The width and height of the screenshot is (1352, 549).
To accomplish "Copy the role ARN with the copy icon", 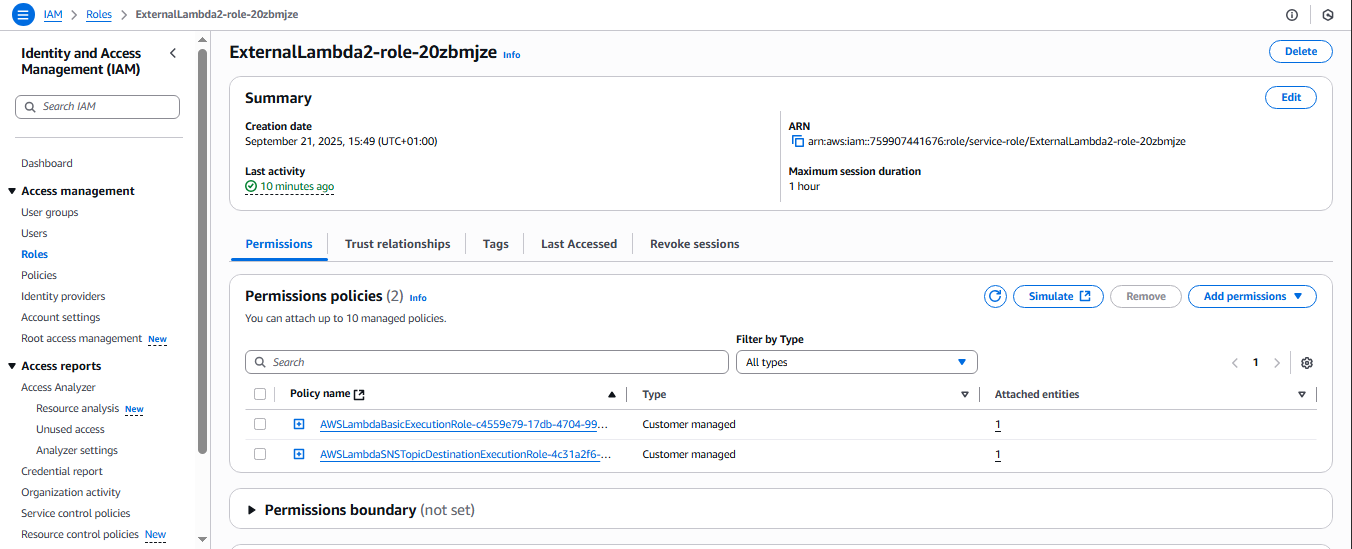I will [x=797, y=142].
